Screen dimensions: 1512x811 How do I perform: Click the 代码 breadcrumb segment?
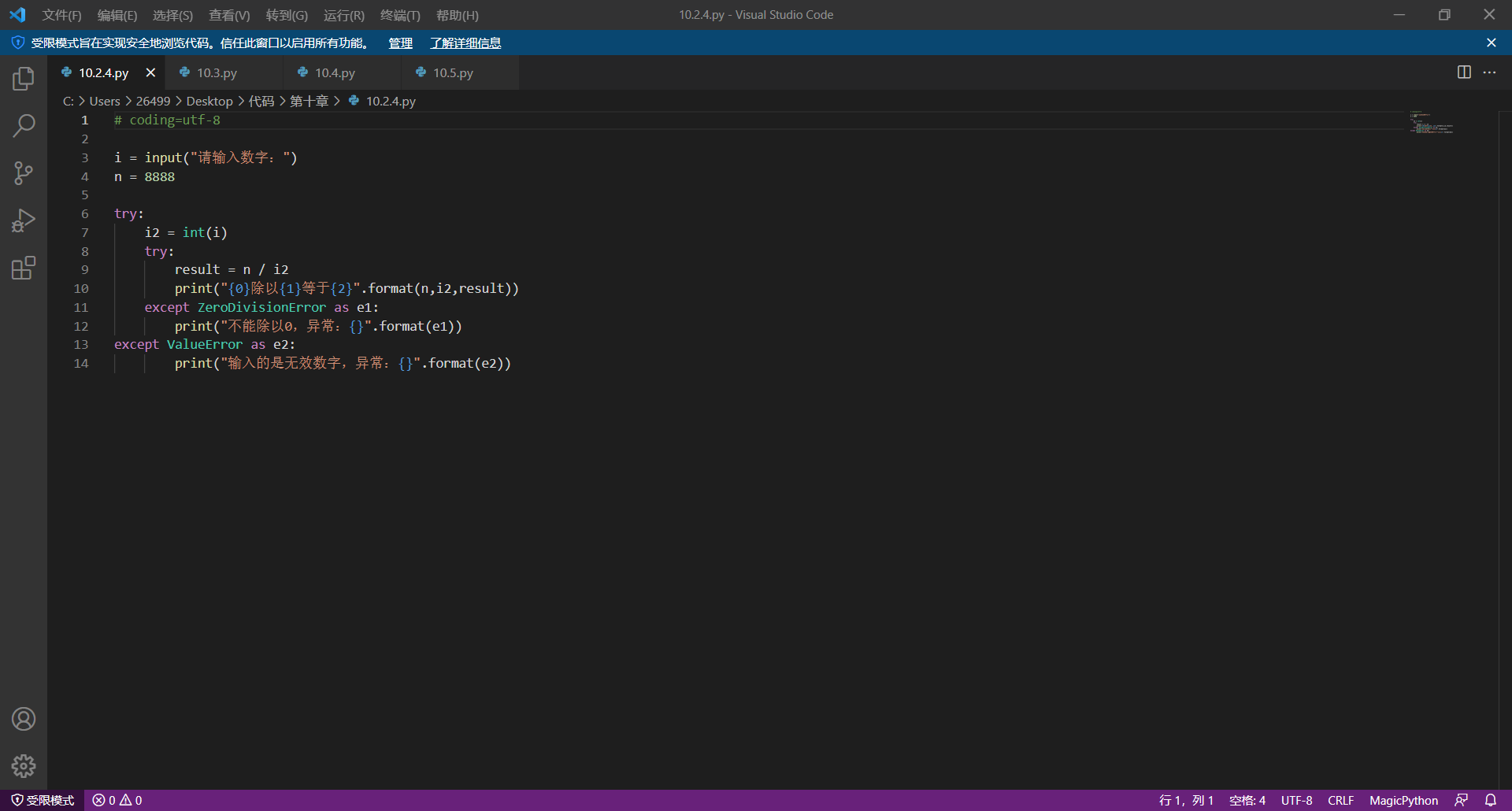point(261,101)
